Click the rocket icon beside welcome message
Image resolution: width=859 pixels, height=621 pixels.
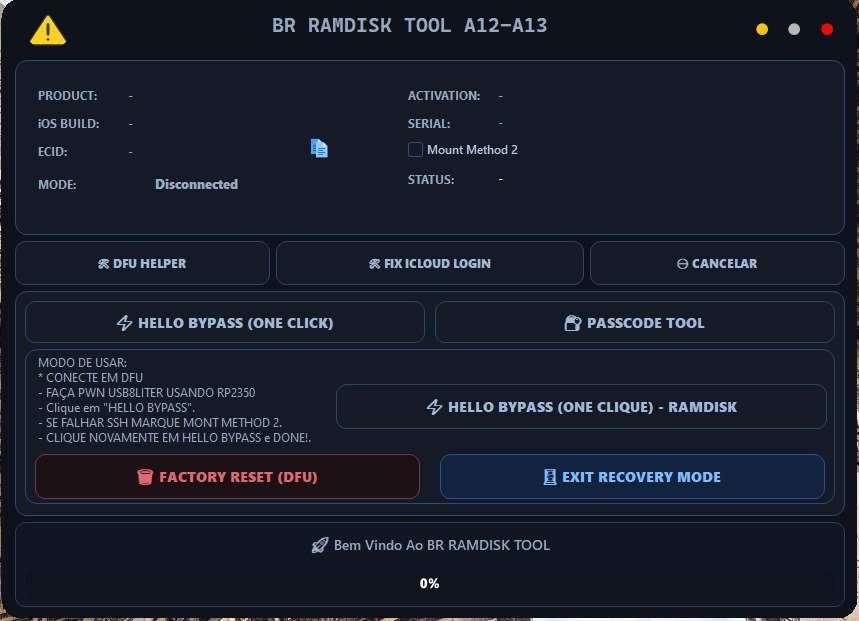pos(320,545)
